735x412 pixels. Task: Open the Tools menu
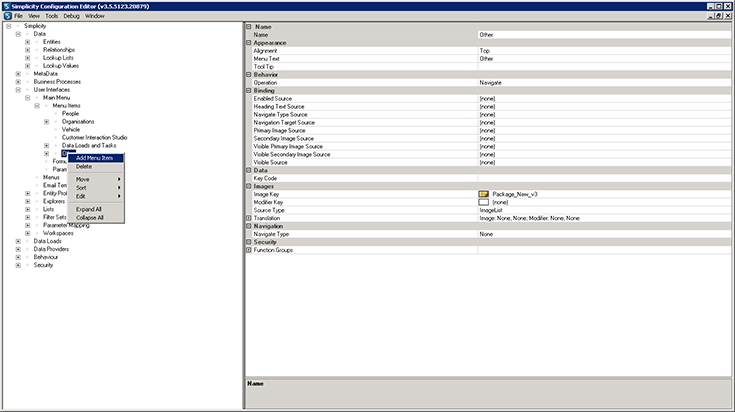click(x=52, y=16)
